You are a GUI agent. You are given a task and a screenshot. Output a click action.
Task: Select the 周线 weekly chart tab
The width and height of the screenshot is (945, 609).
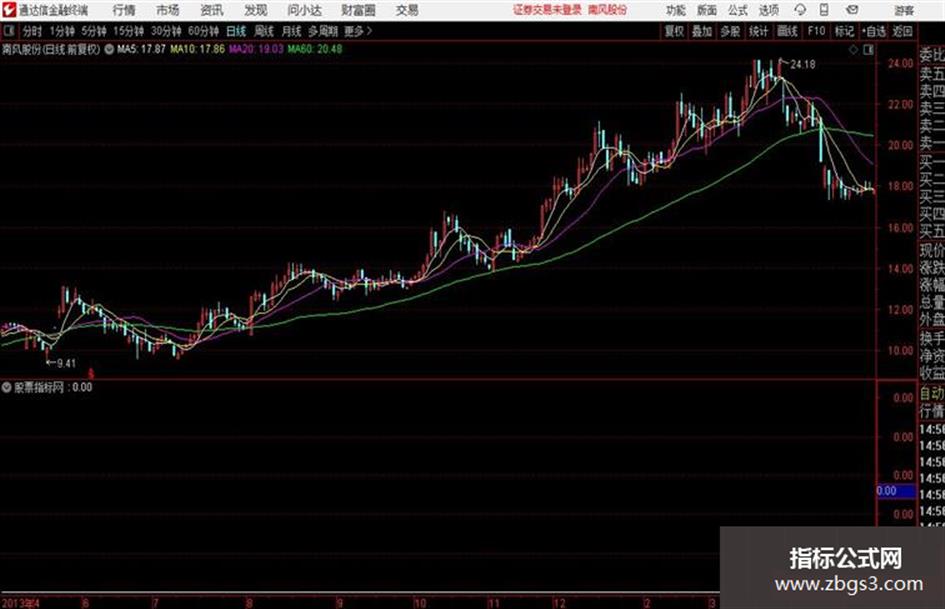coord(264,31)
